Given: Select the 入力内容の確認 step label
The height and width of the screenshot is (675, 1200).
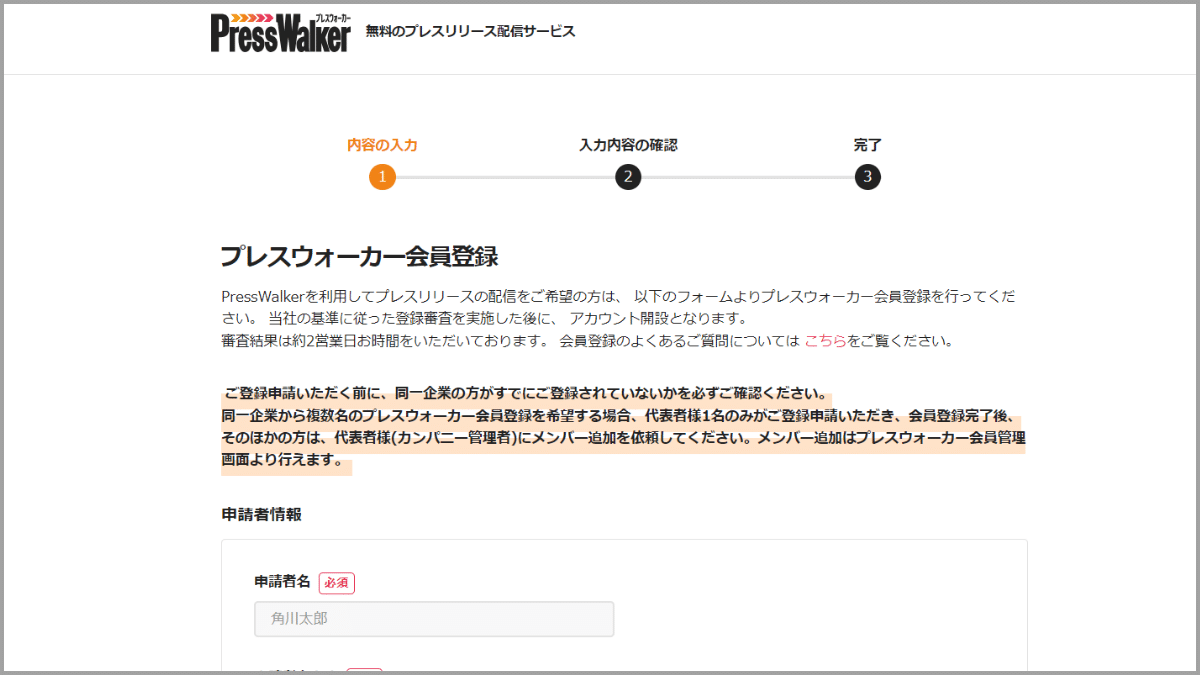Looking at the screenshot, I should 628,144.
